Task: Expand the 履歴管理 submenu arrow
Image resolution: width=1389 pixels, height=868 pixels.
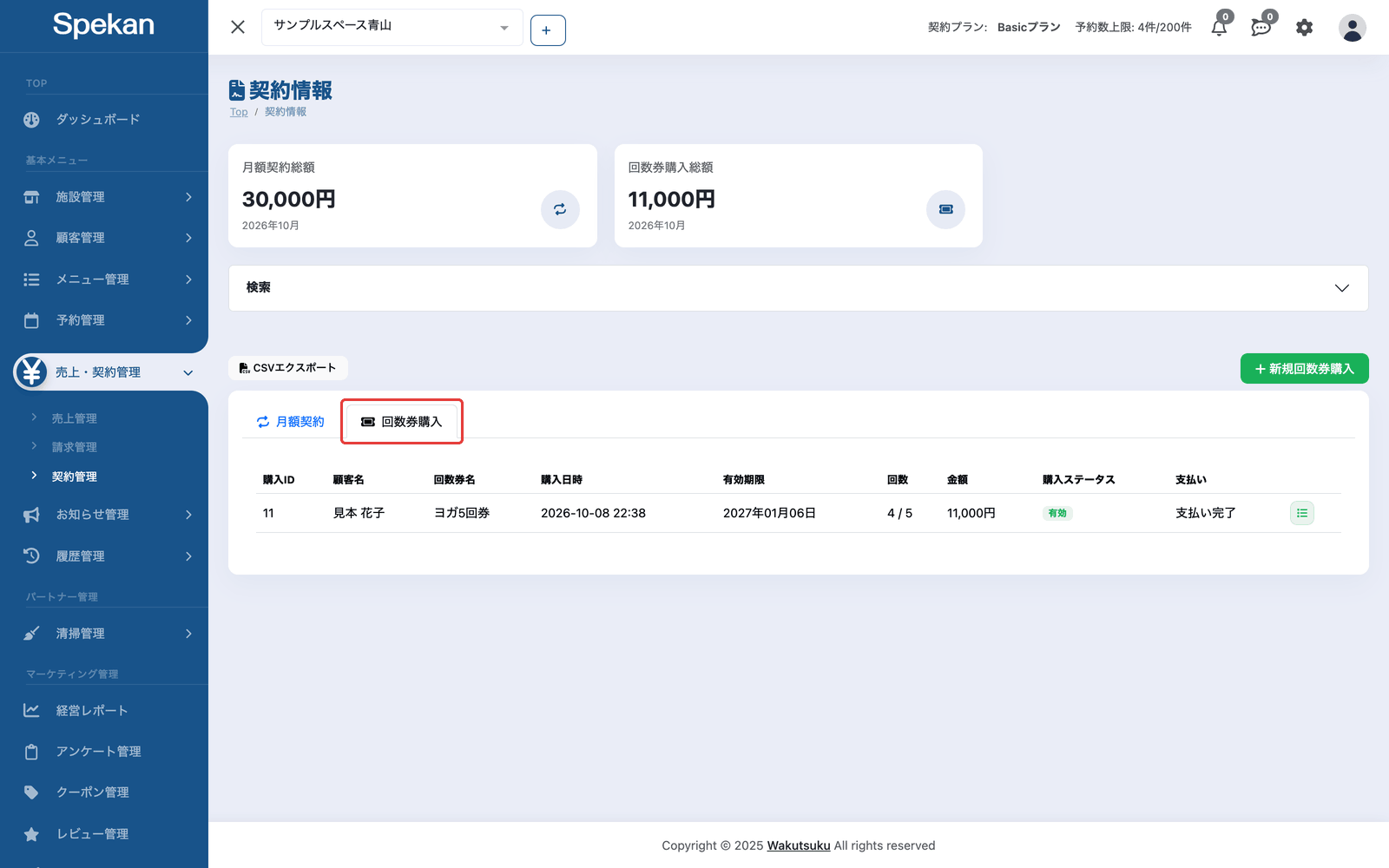Action: [x=188, y=556]
